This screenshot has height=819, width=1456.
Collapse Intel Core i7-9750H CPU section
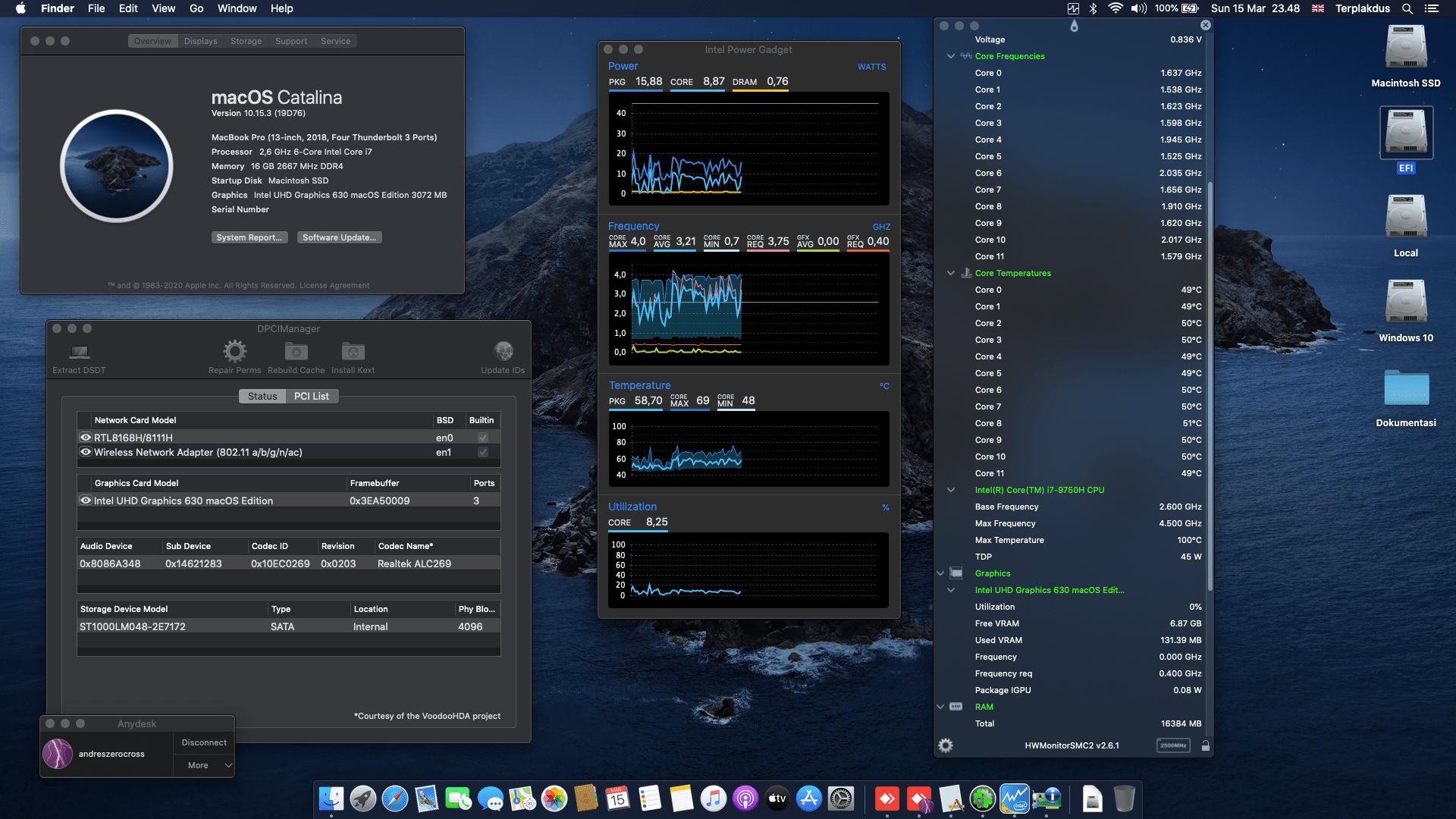[951, 490]
